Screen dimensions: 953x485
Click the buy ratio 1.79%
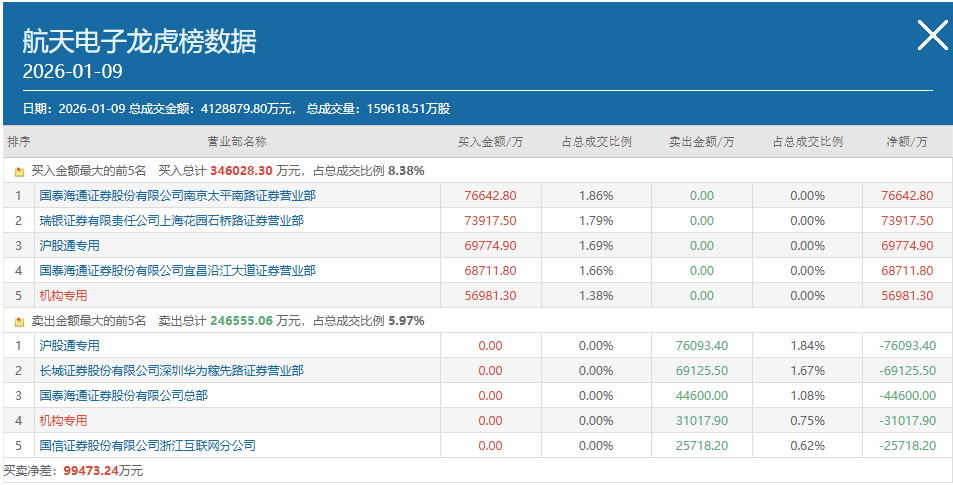pos(596,221)
